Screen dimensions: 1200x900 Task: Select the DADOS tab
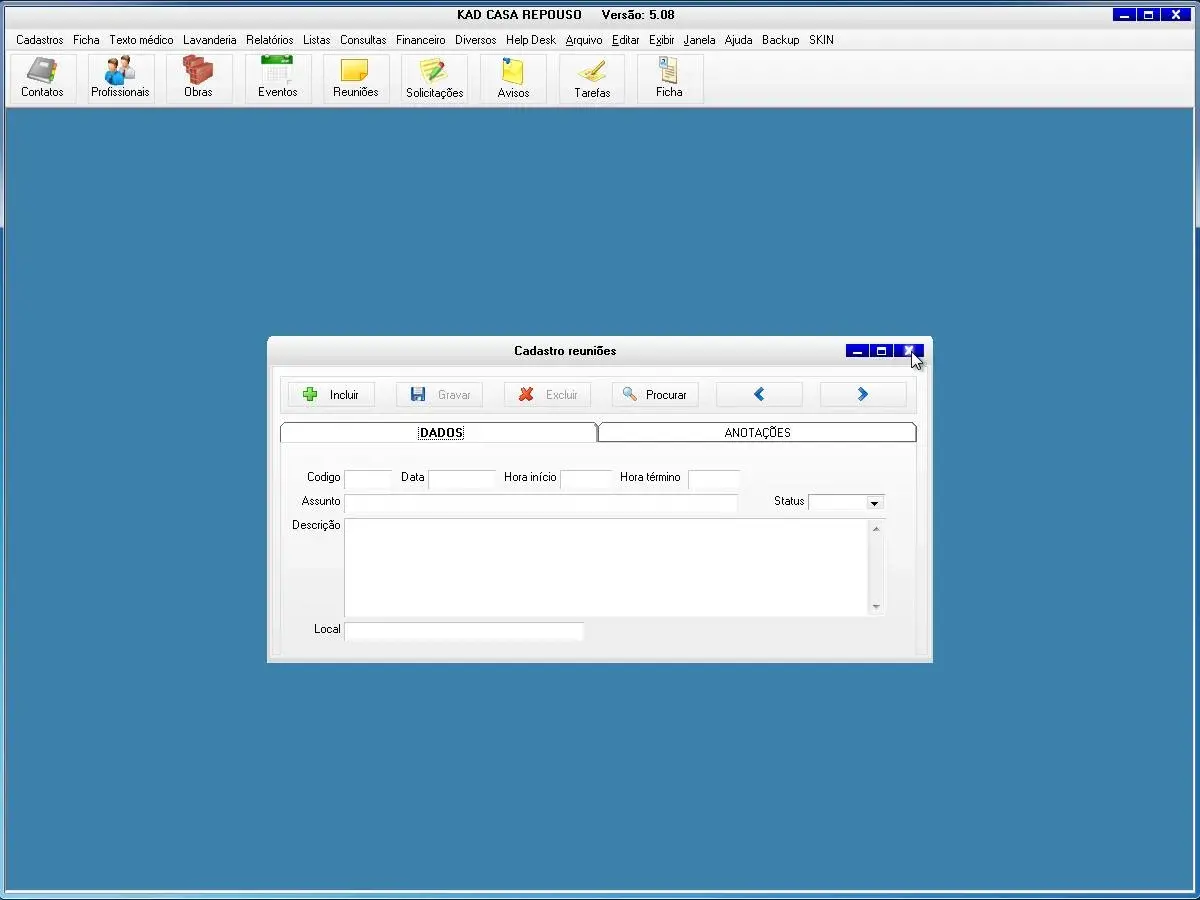click(x=440, y=433)
